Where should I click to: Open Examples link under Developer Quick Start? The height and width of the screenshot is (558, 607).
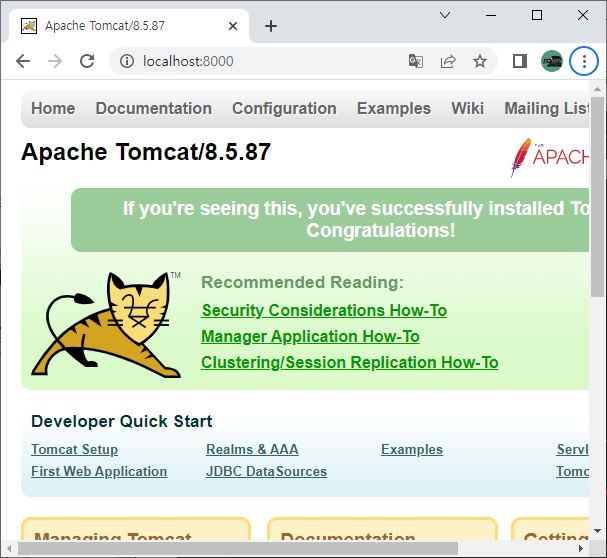[412, 450]
